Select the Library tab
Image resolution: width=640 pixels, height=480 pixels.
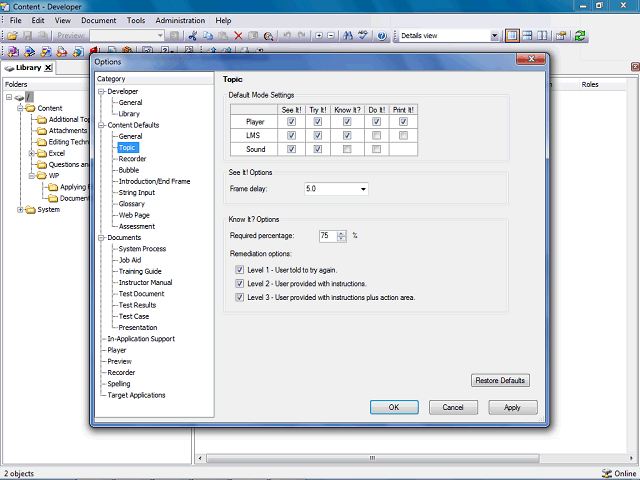[x=29, y=68]
